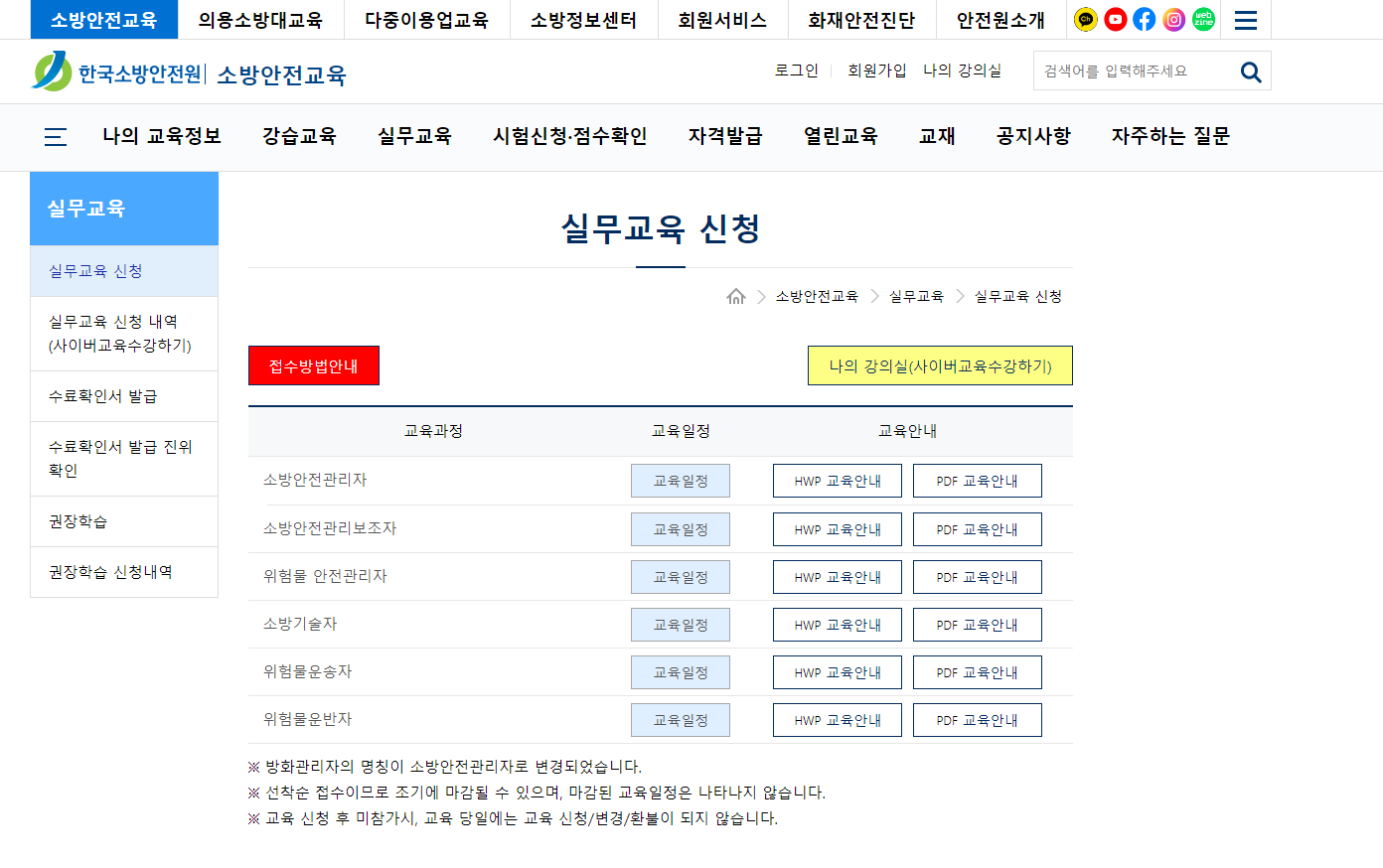Open the Facebook page icon
Image resolution: width=1383 pixels, height=868 pixels.
tap(1145, 19)
